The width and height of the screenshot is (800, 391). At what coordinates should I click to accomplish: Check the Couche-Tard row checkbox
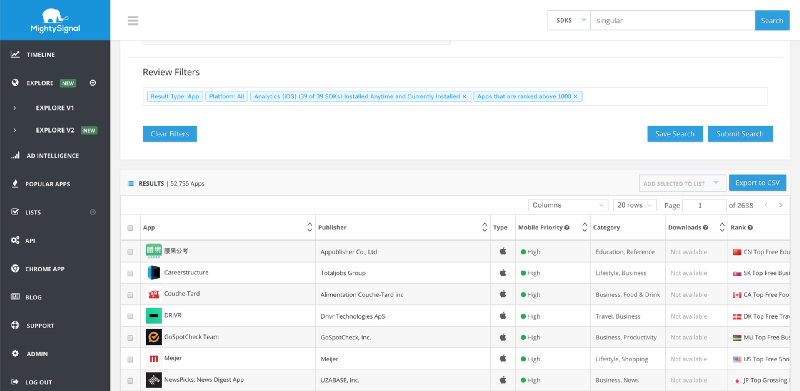130,295
